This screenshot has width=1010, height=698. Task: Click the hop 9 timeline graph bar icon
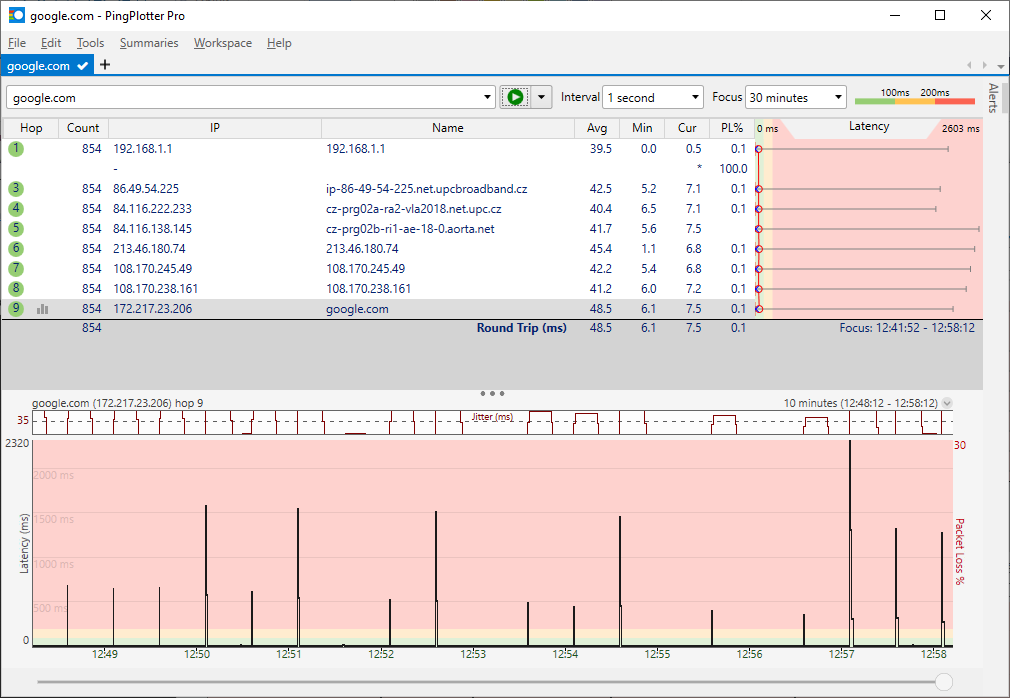click(42, 309)
